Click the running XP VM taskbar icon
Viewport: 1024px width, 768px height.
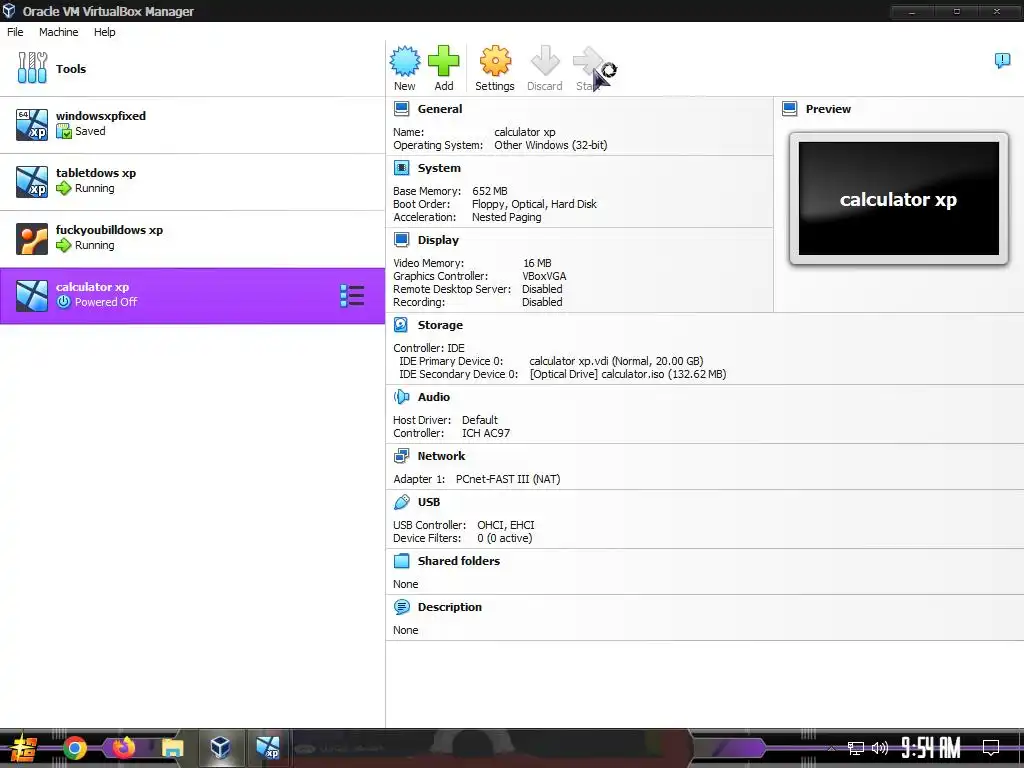click(268, 747)
